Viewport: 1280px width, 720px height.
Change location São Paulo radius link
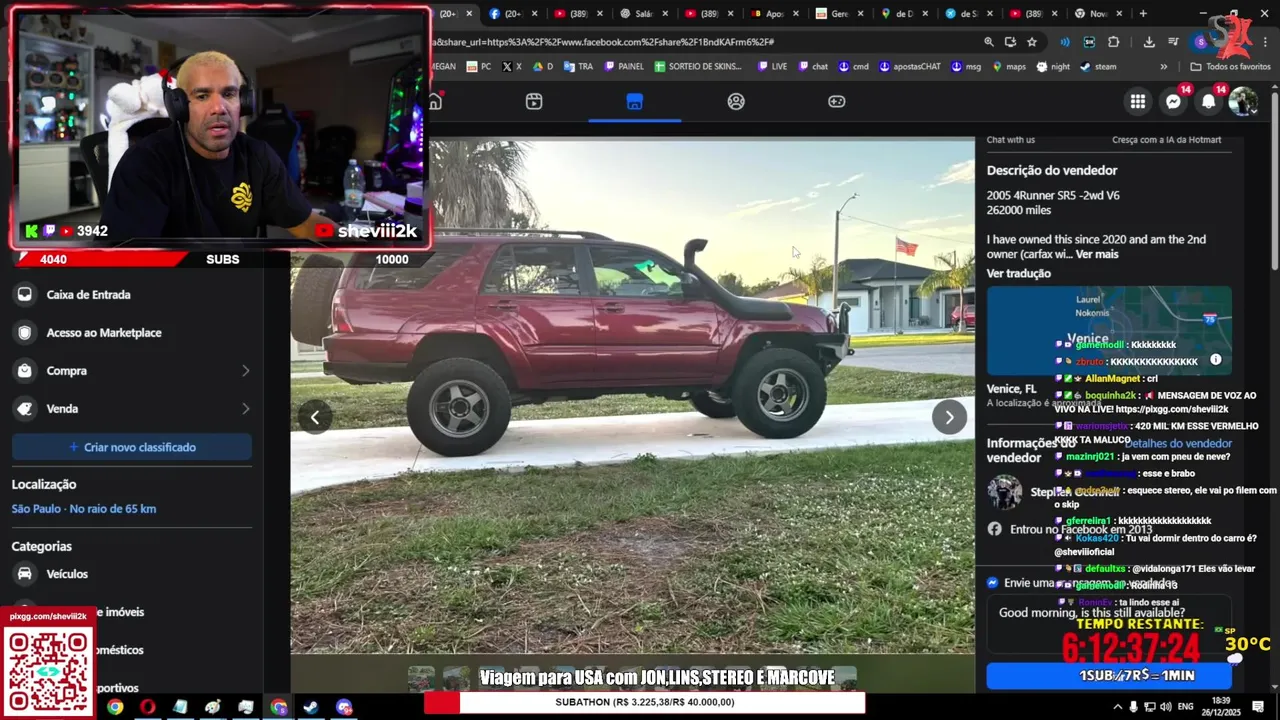point(84,509)
